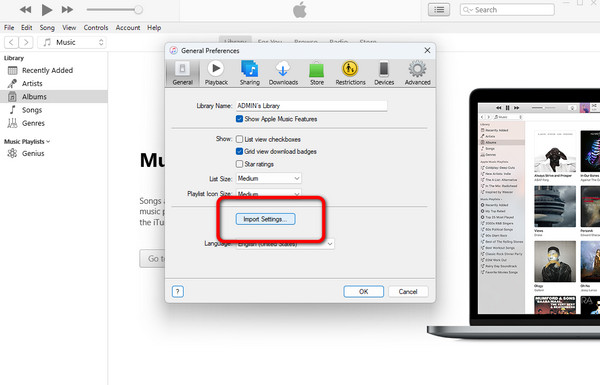The width and height of the screenshot is (600, 385).
Task: Enable Star ratings checkbox
Action: (240, 164)
